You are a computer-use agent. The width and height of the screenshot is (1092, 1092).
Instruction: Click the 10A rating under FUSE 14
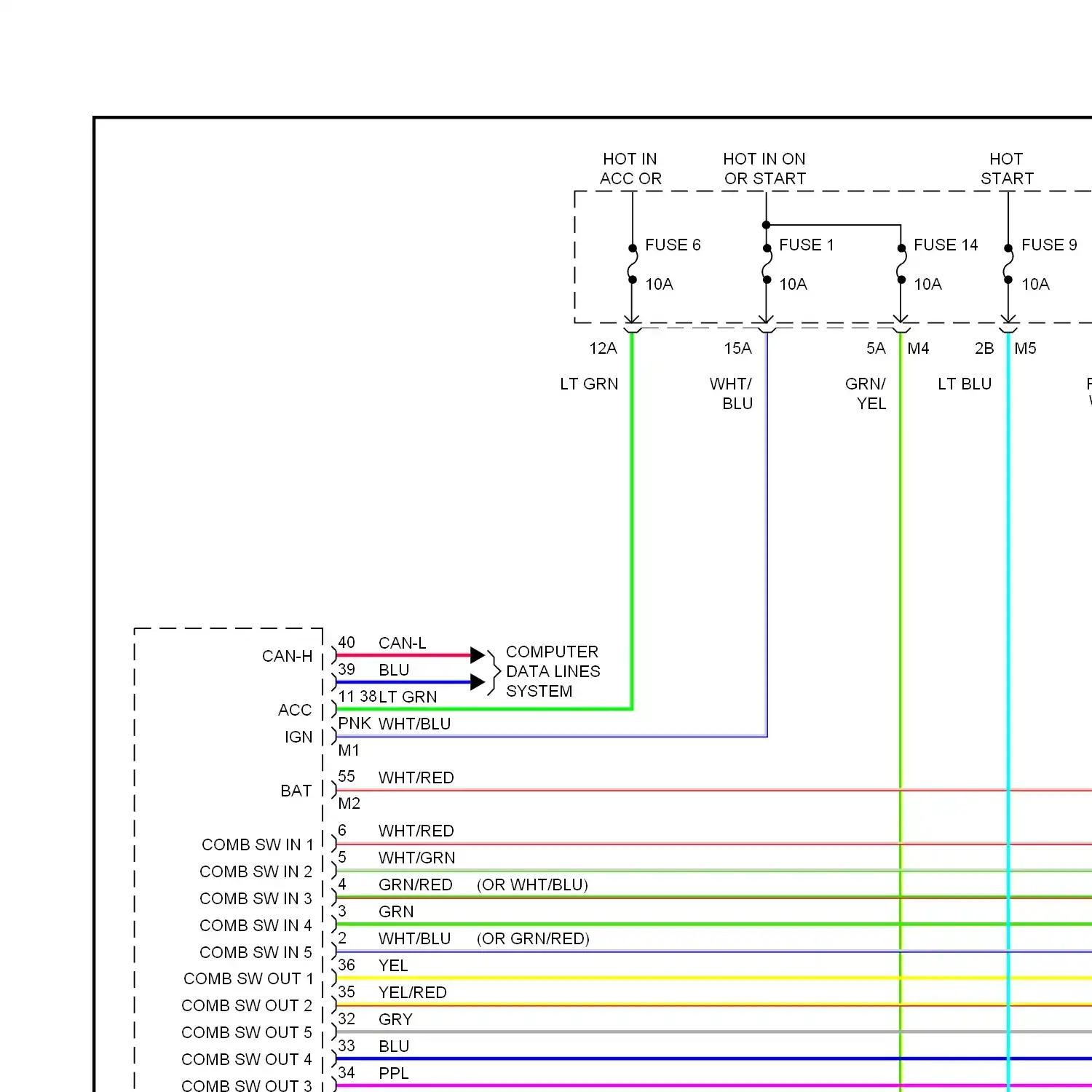click(927, 284)
